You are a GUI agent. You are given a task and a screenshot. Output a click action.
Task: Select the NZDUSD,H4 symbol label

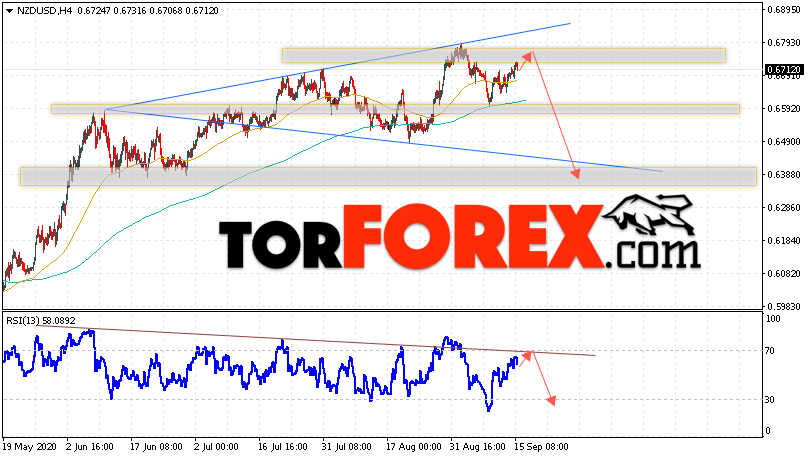(45, 11)
